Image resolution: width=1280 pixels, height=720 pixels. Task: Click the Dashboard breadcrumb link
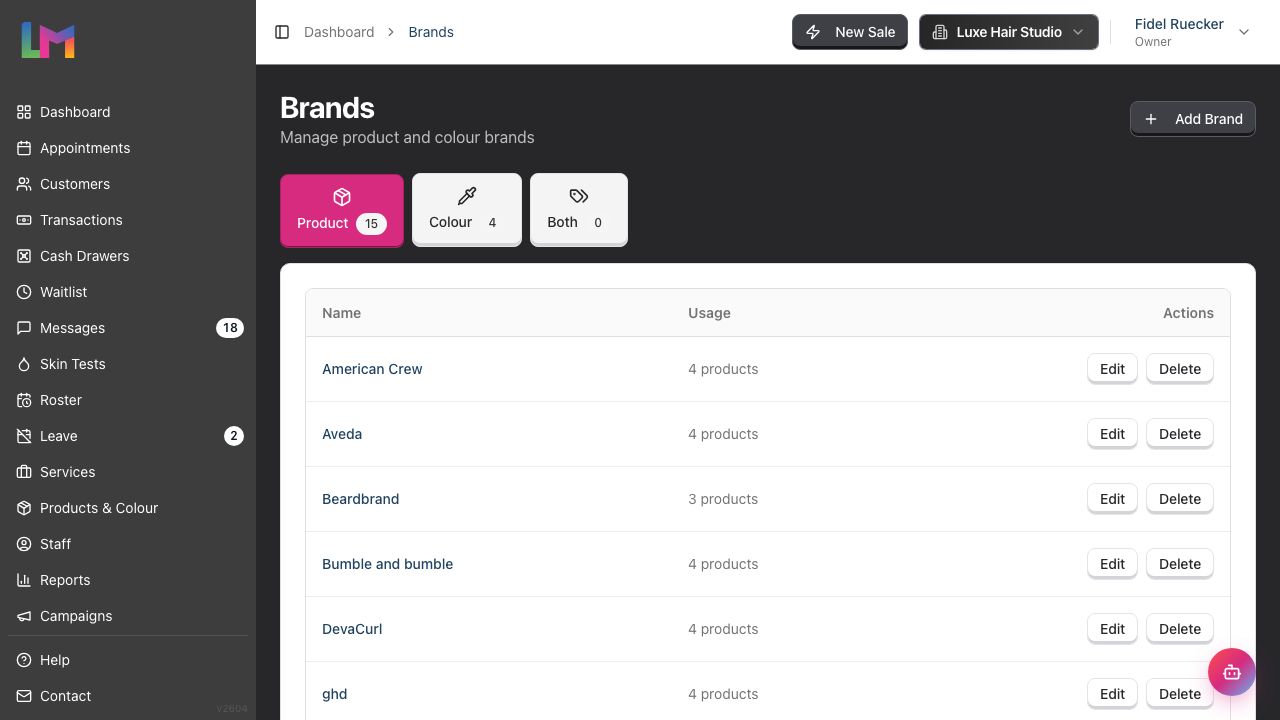339,32
